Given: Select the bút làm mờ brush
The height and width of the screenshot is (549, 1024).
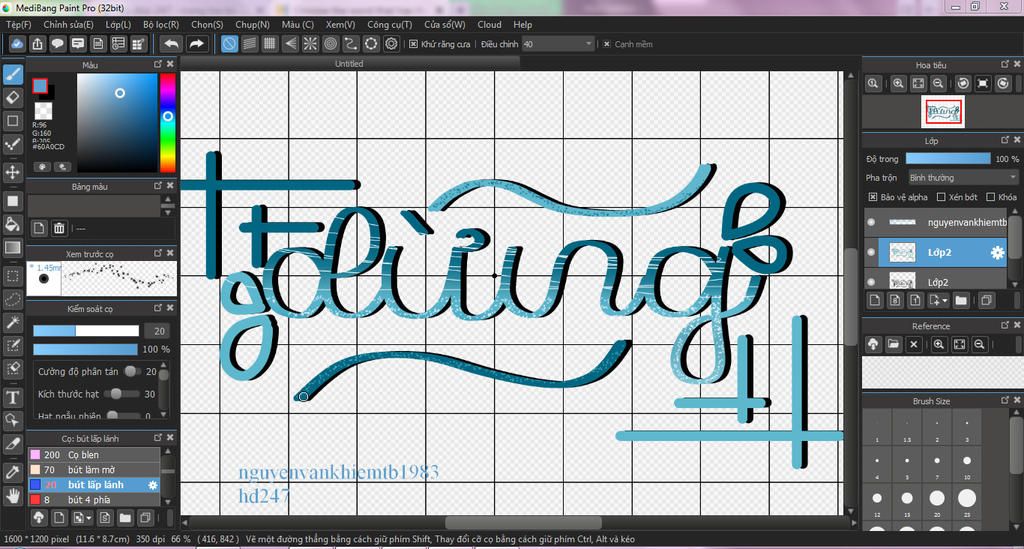Looking at the screenshot, I should point(94,469).
